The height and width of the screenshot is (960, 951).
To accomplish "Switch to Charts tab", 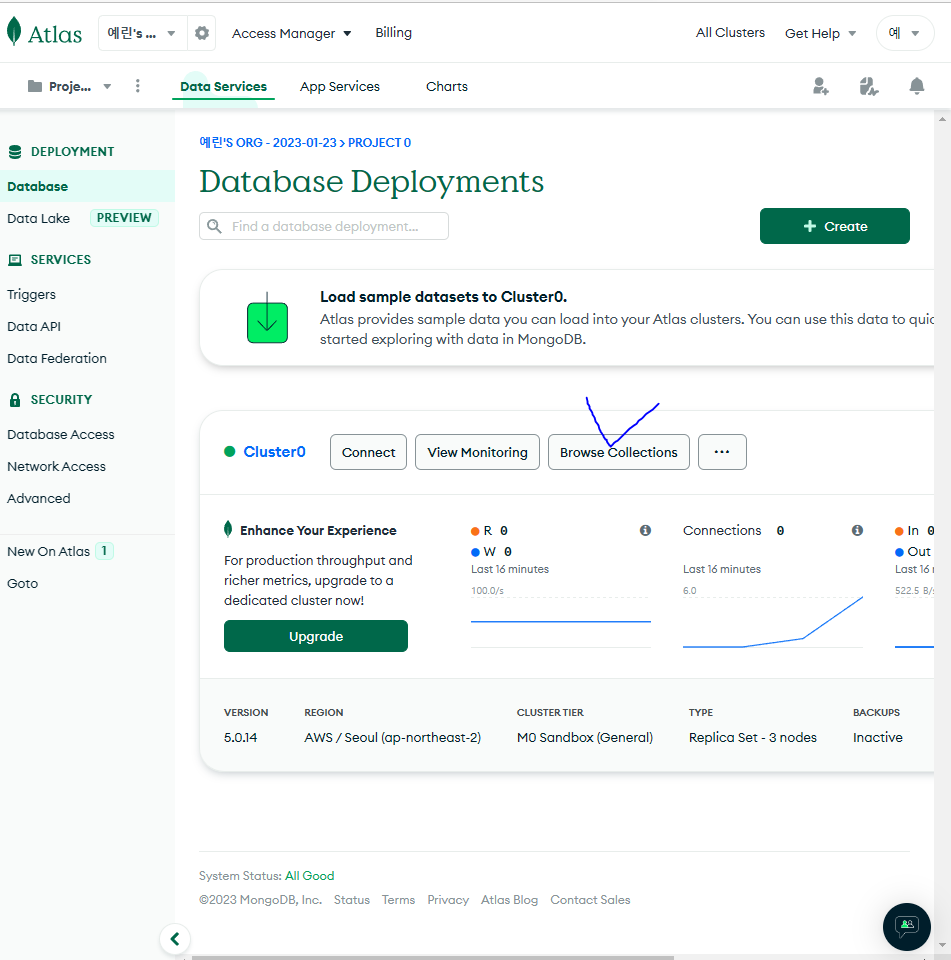I will [x=447, y=86].
